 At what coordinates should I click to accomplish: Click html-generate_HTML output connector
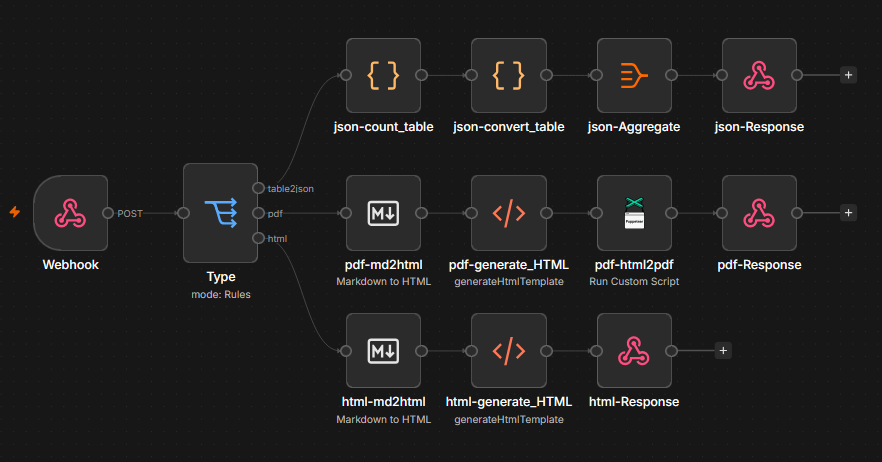tap(546, 351)
